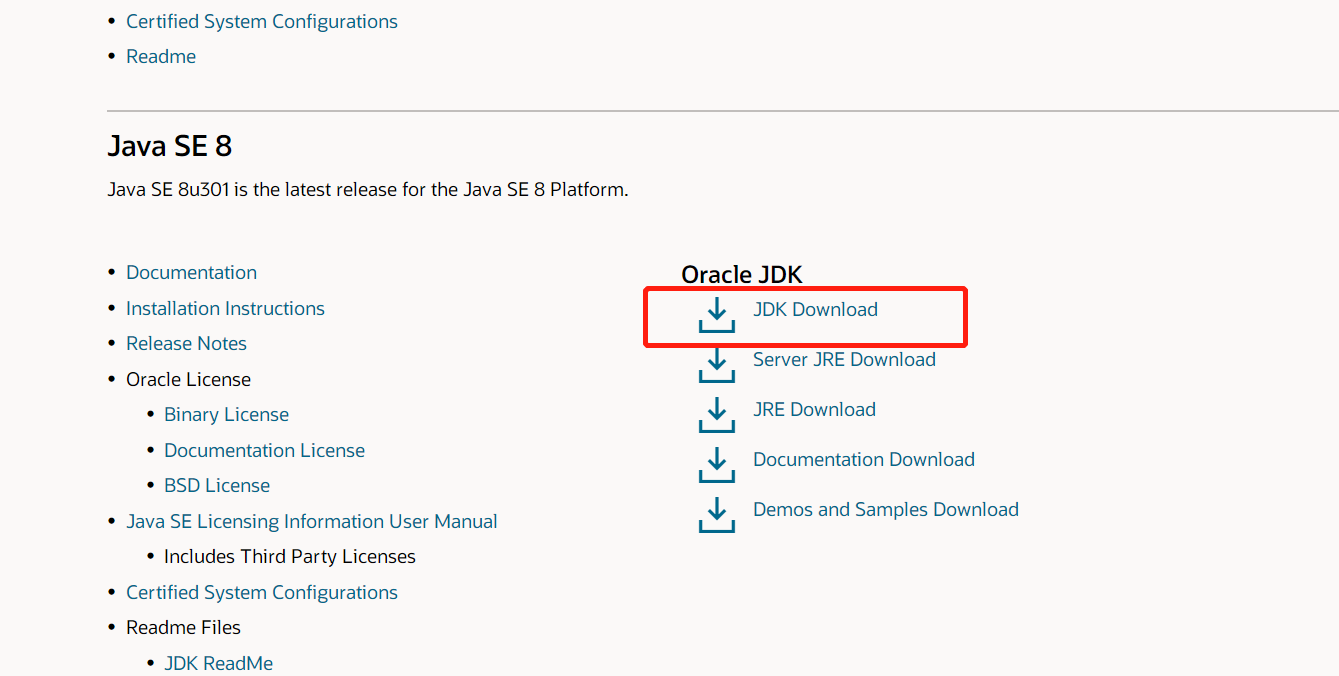Click the JDK Download arrow icon

[x=716, y=314]
